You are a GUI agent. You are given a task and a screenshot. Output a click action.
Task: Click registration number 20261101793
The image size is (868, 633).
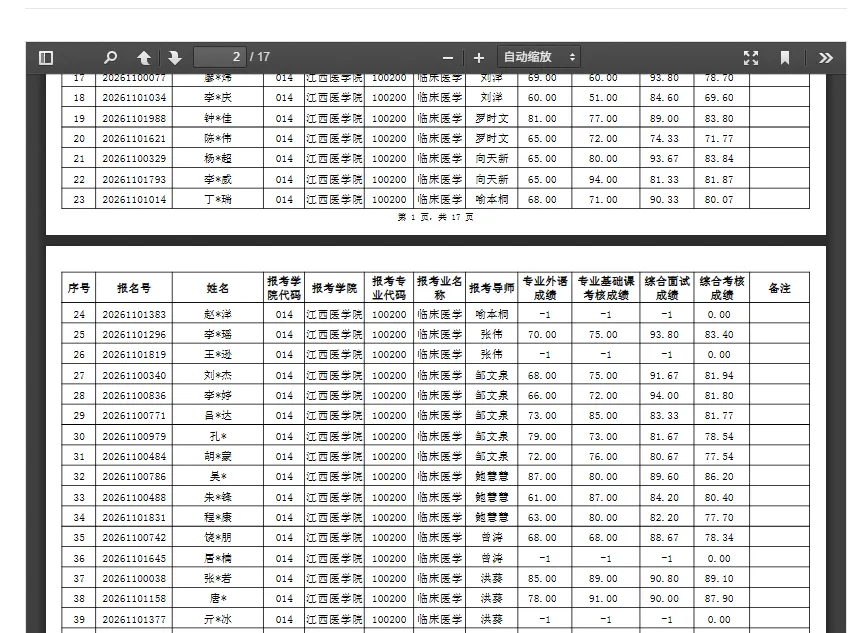coord(134,179)
